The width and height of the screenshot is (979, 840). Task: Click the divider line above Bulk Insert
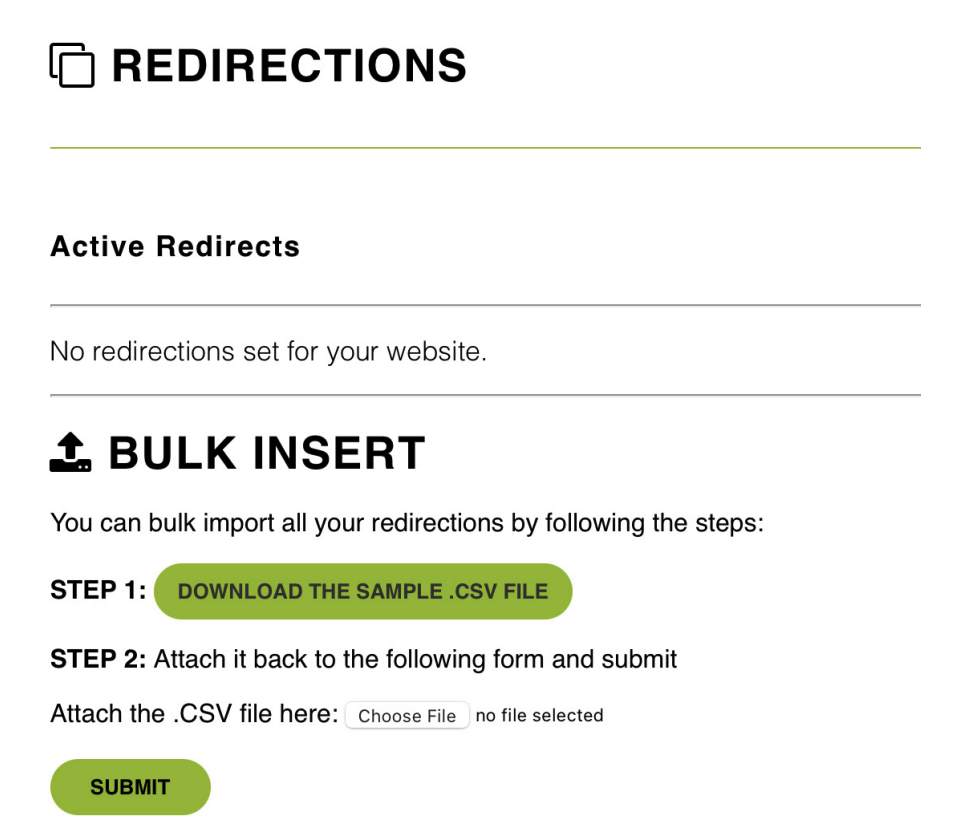point(485,396)
